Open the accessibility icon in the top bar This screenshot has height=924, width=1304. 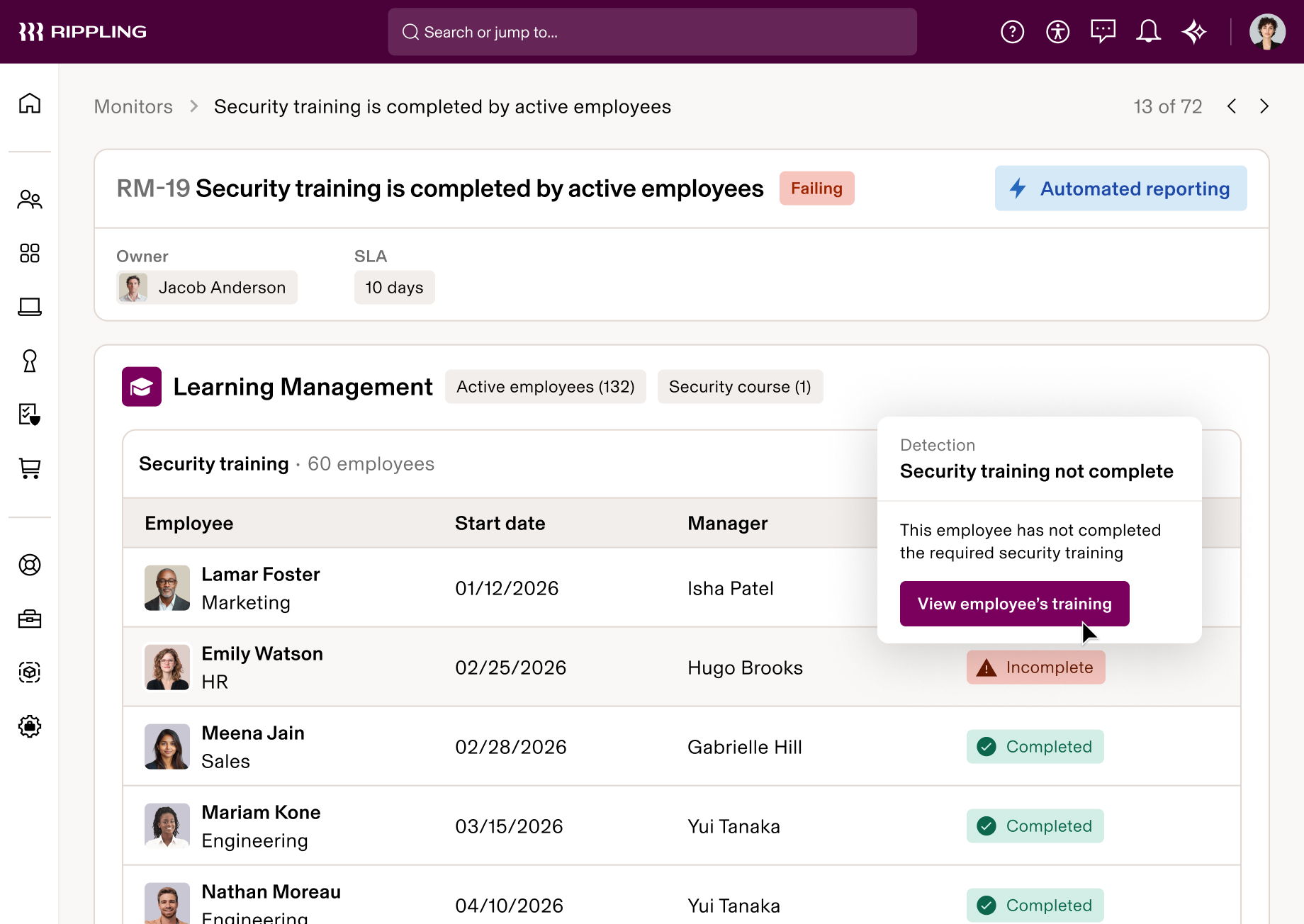[x=1057, y=31]
